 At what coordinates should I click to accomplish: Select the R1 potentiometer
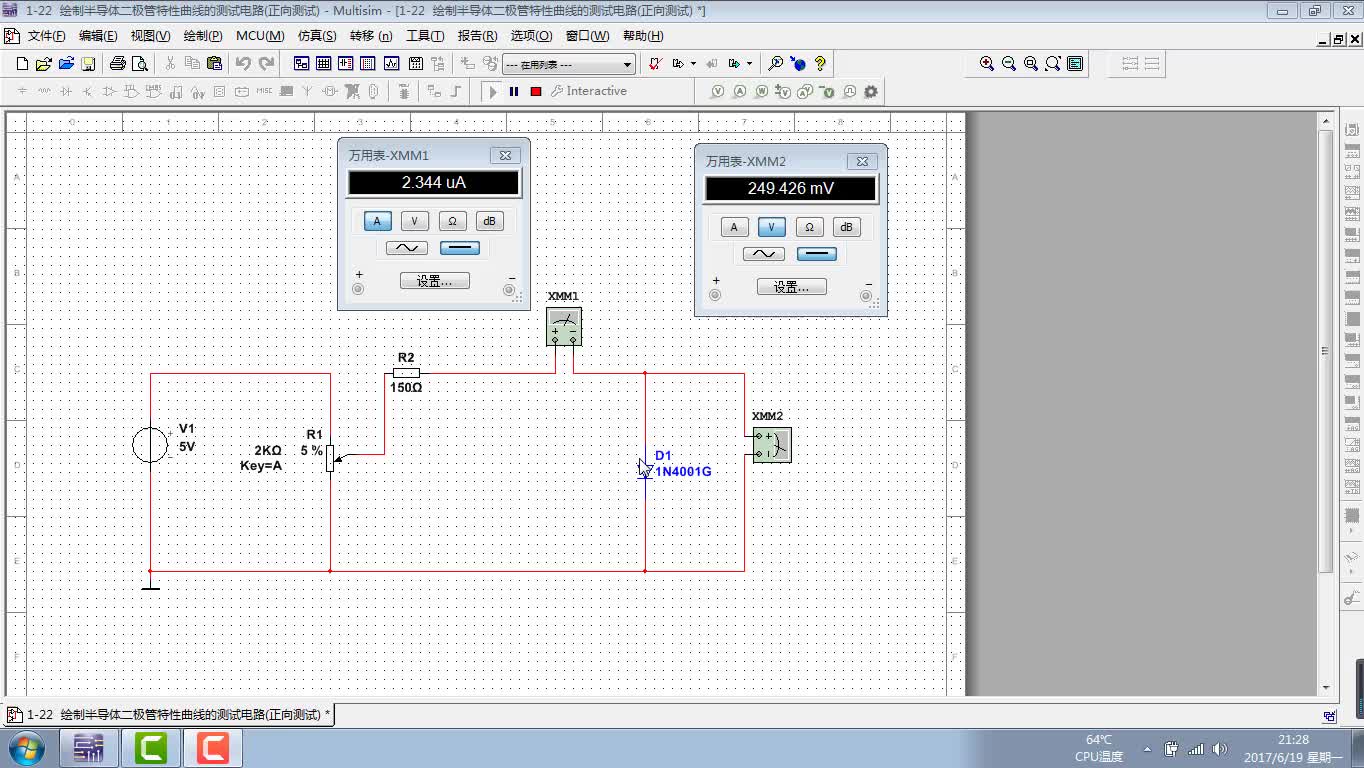(330, 458)
